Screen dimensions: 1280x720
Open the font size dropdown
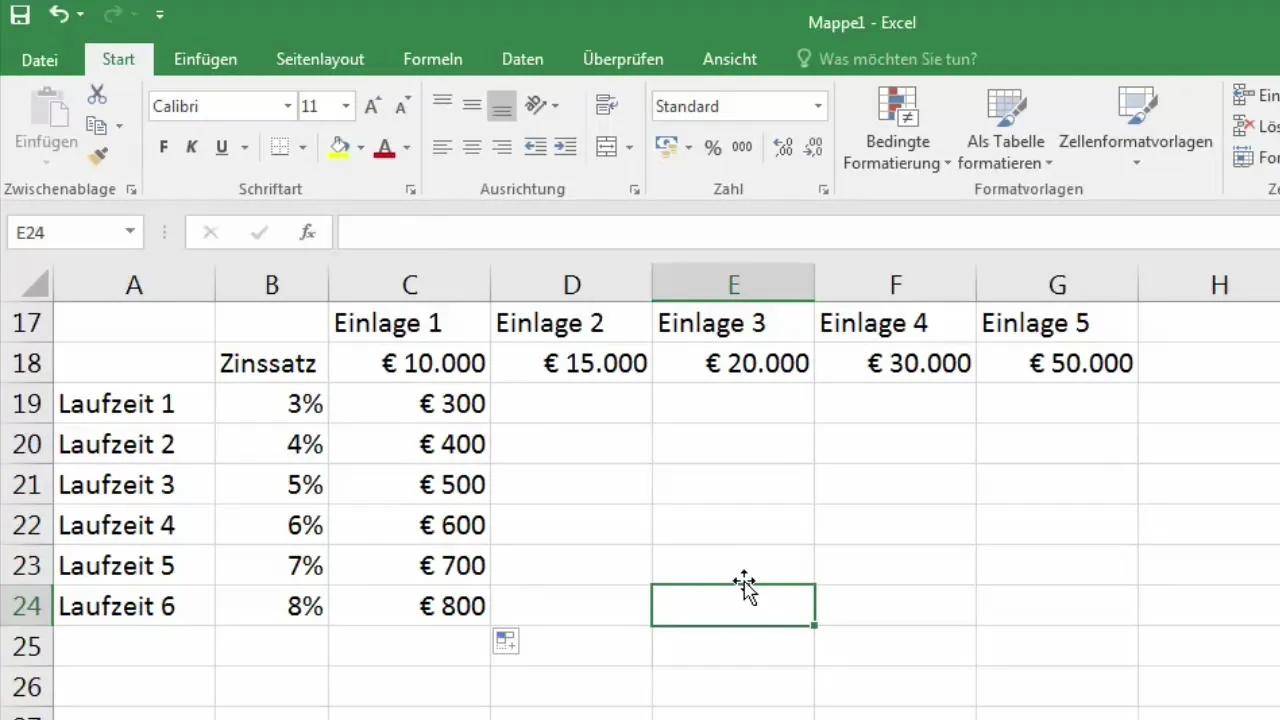(x=346, y=106)
